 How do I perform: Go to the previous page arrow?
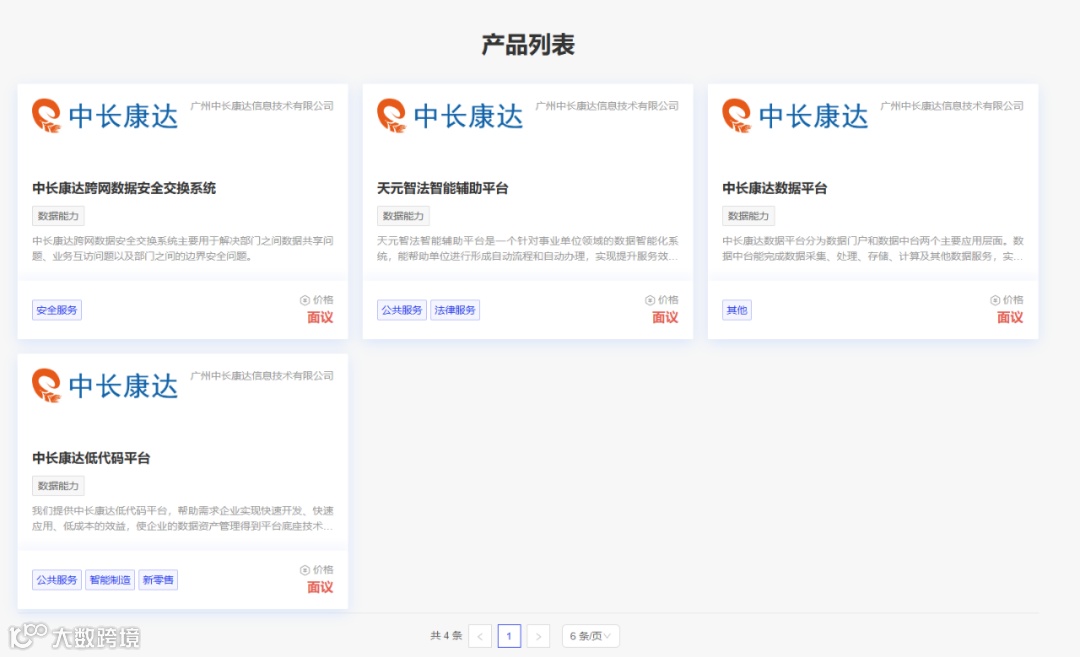480,636
